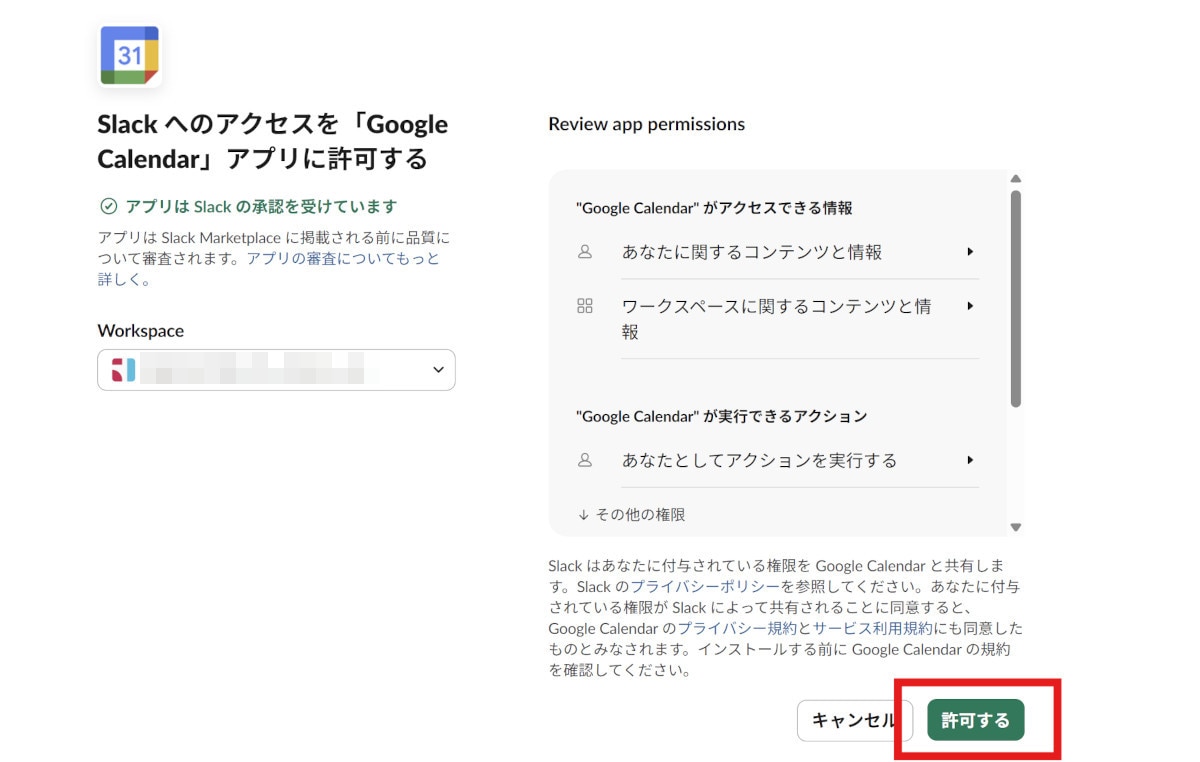Show その他の権限 additional permissions

click(632, 515)
